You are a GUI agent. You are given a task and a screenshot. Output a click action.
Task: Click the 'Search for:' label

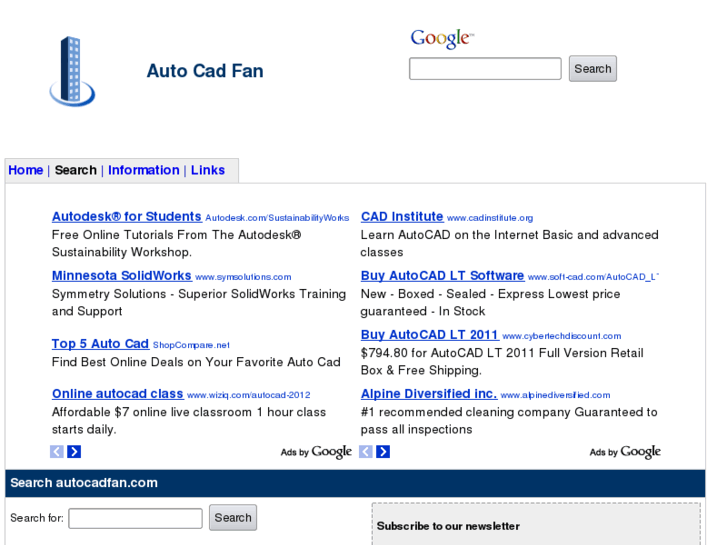click(x=37, y=518)
